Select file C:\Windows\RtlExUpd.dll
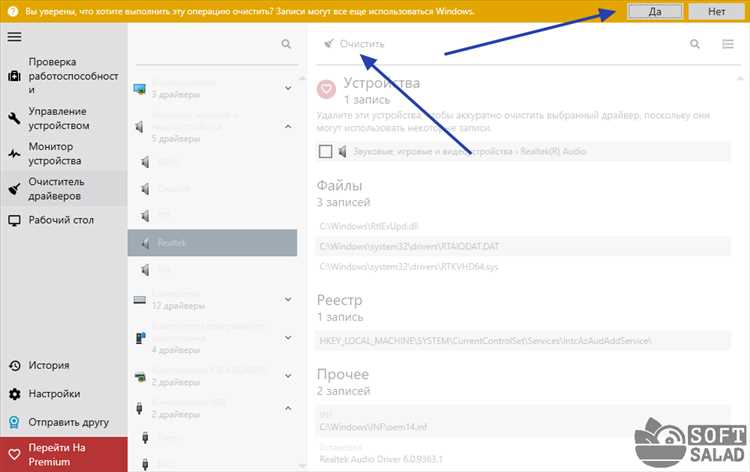Viewport: 750px width, 472px height. click(523, 226)
